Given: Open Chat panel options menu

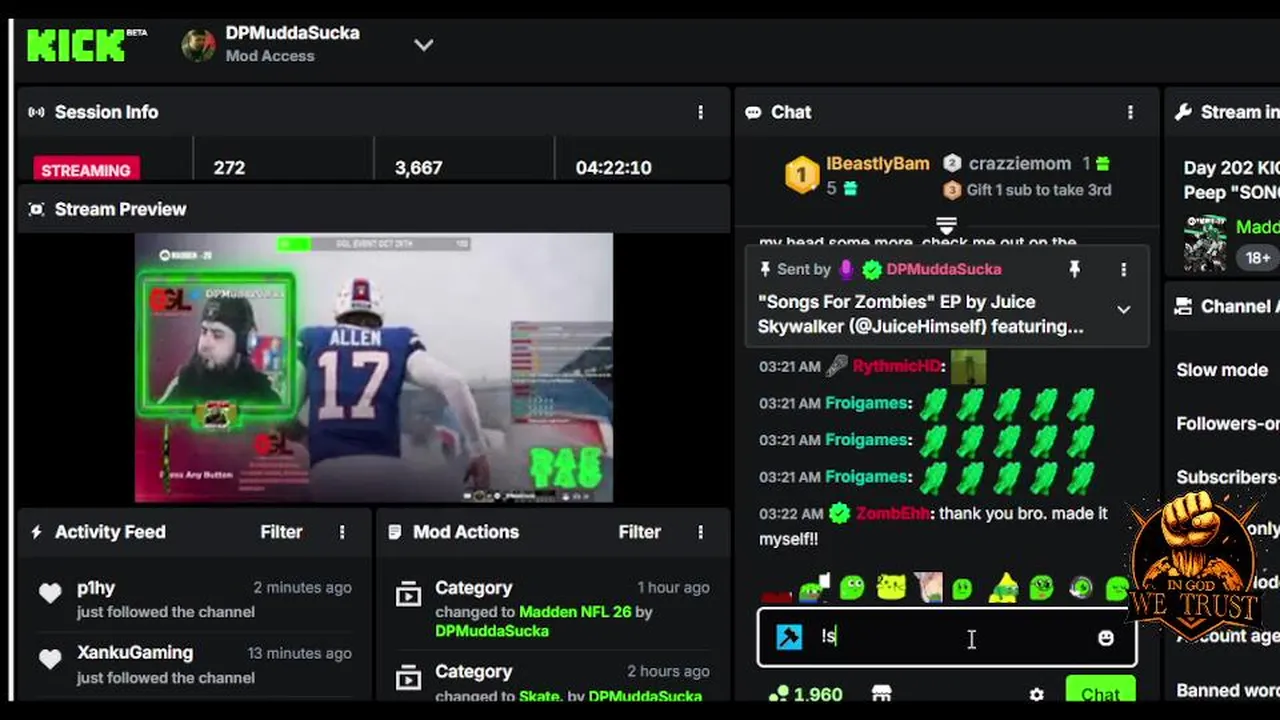Looking at the screenshot, I should [1131, 112].
